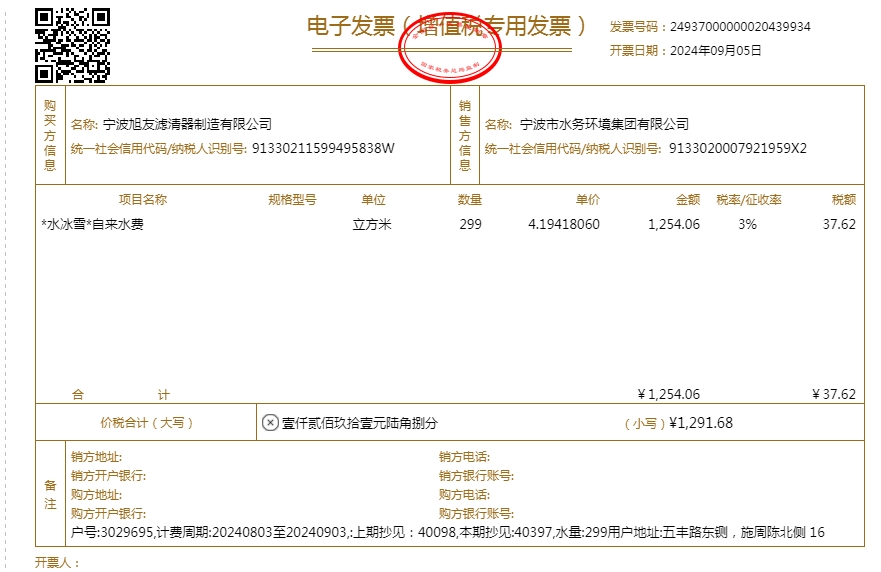Image resolution: width=881 pixels, height=572 pixels.
Task: Click the QR code in the top-left corner
Action: click(x=72, y=44)
